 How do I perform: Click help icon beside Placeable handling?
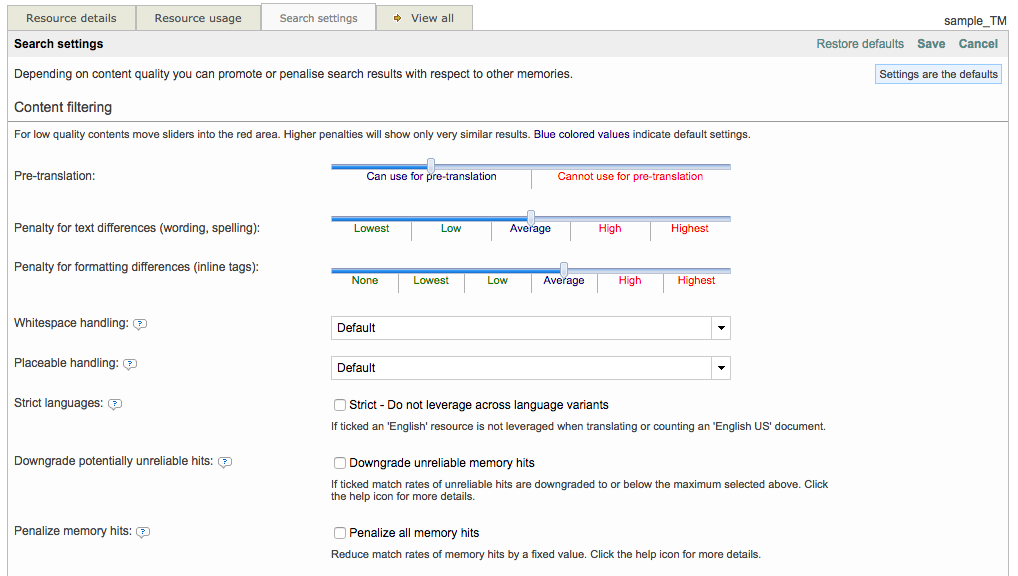click(130, 364)
